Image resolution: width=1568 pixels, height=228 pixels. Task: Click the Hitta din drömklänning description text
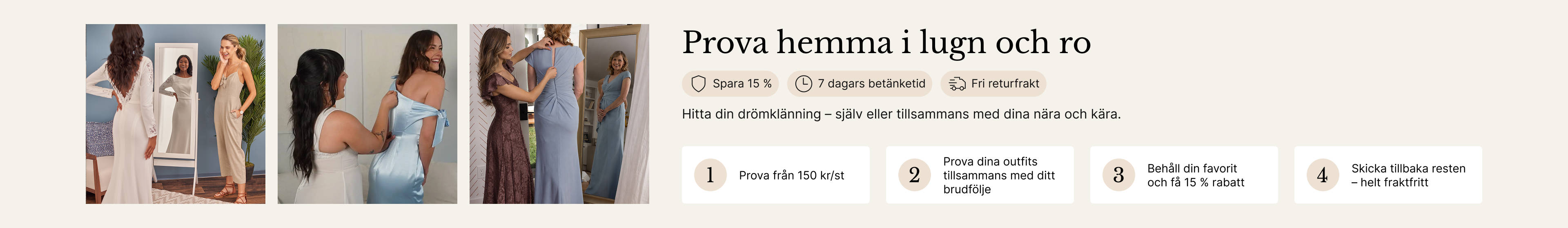click(x=901, y=114)
